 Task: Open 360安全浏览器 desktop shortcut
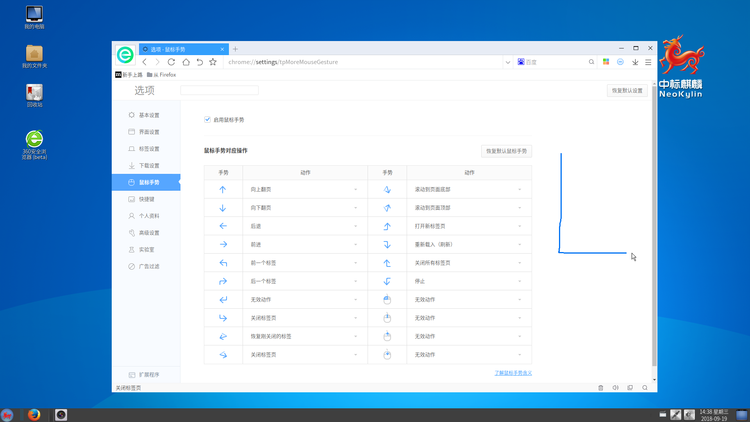(x=34, y=144)
